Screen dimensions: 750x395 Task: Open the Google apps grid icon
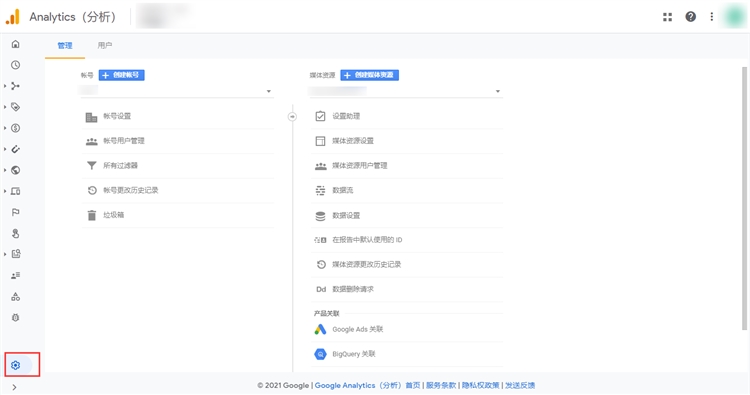[x=668, y=17]
